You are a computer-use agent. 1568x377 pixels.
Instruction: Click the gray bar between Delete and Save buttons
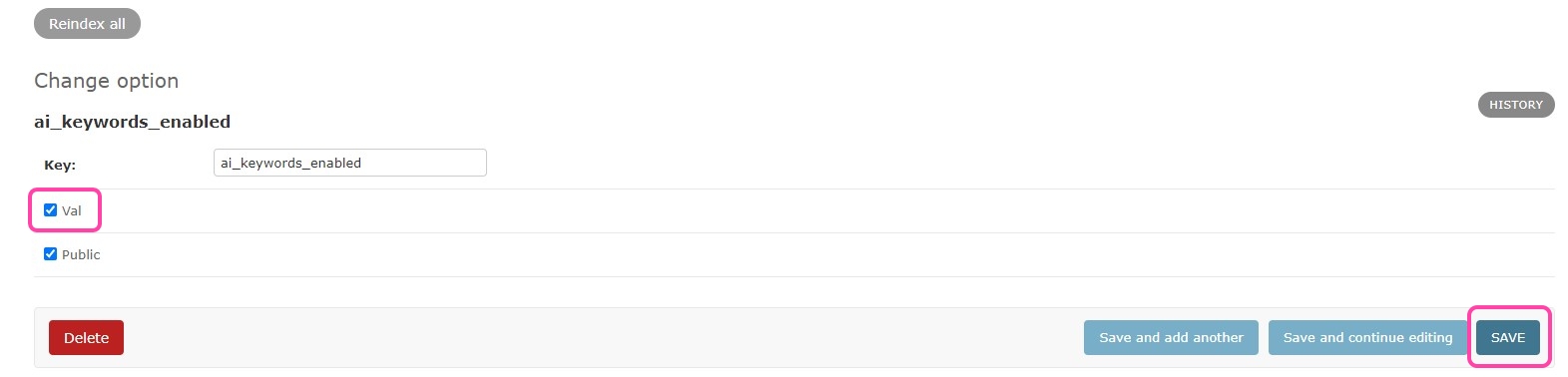click(x=599, y=338)
